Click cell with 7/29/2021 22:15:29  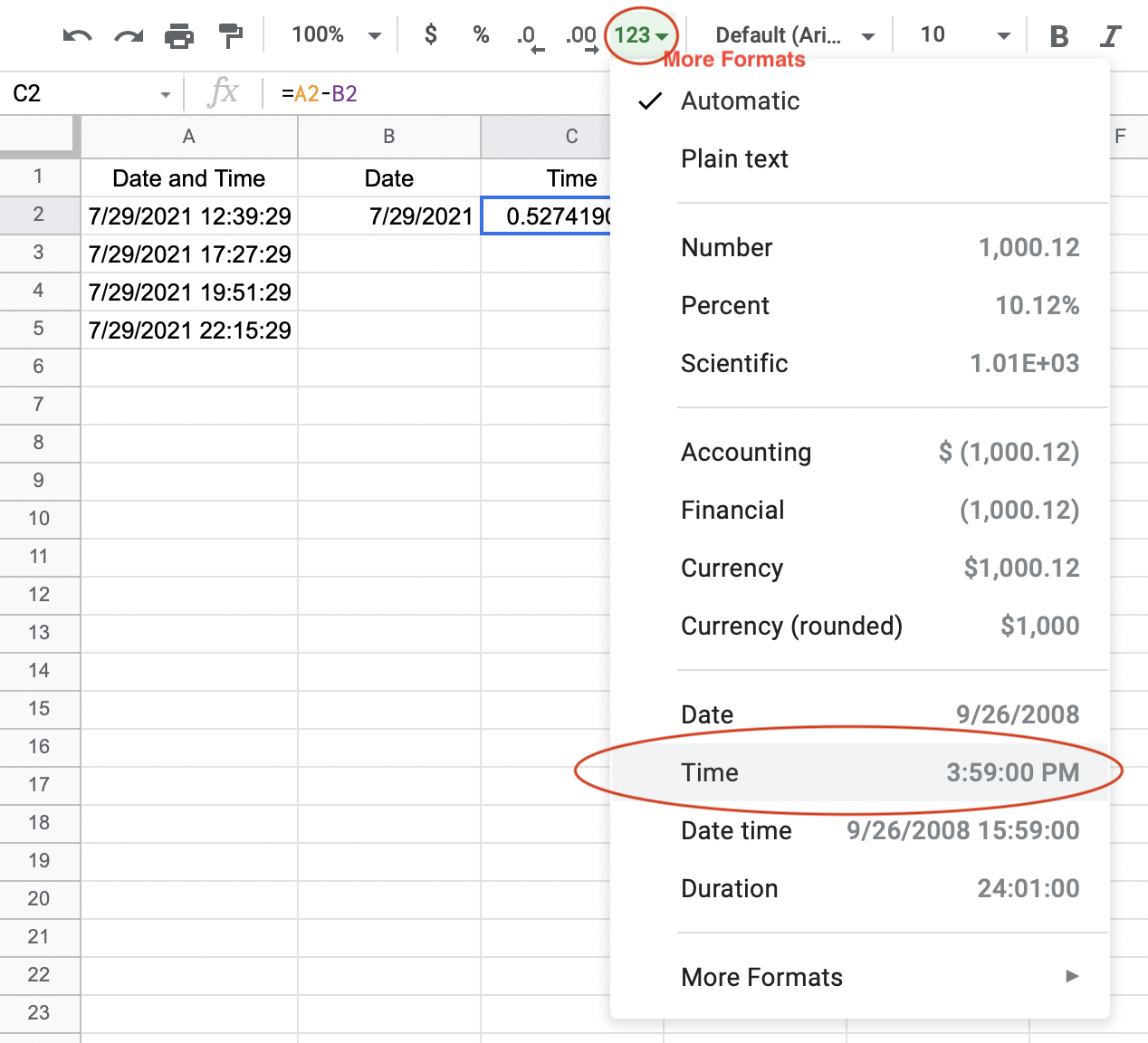tap(189, 330)
